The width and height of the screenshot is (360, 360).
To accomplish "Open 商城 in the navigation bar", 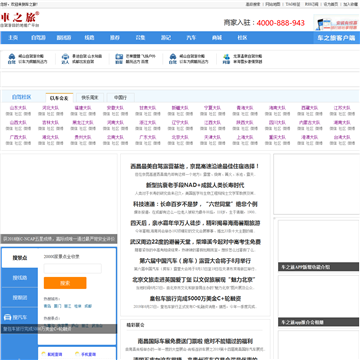I will (217, 38).
